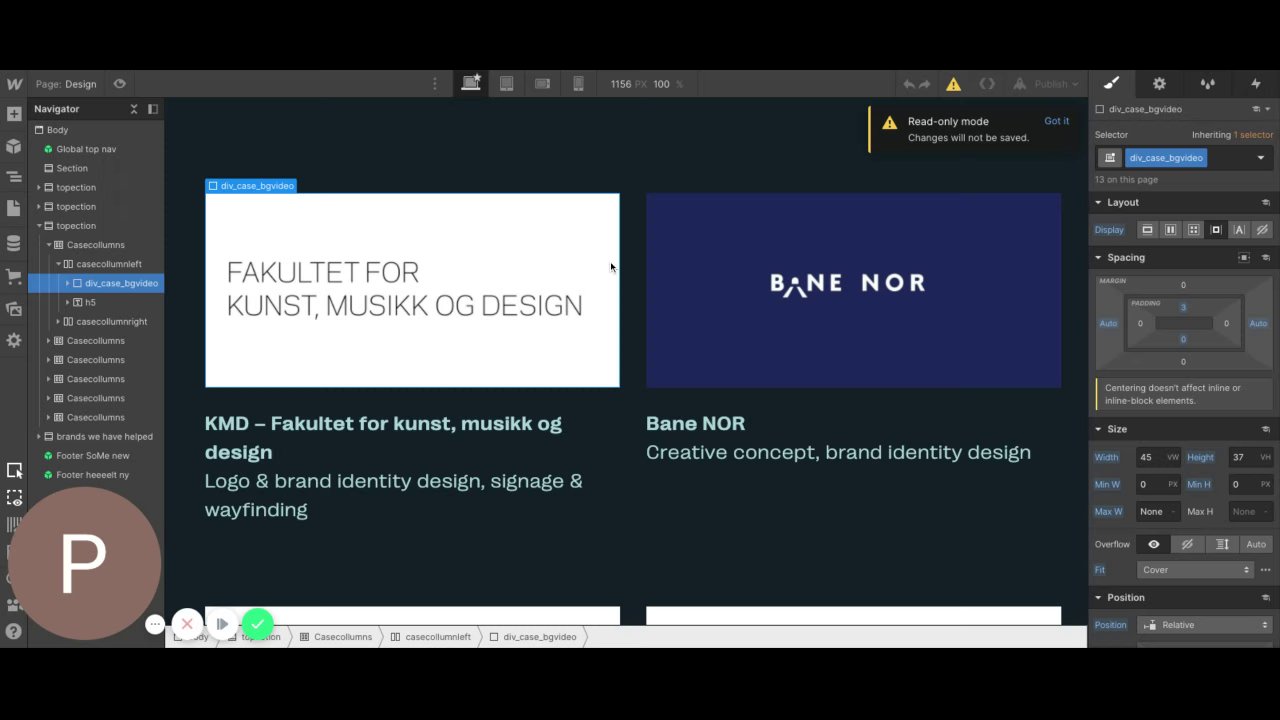Select the mobile landscape breakpoint
Screen dimensions: 1280x720
542,84
